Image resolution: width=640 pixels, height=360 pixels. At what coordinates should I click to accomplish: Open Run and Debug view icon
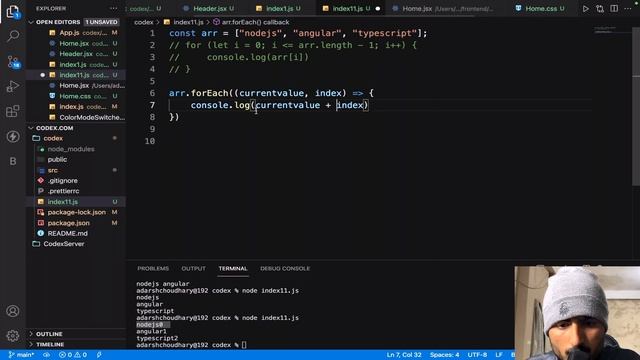click(13, 87)
